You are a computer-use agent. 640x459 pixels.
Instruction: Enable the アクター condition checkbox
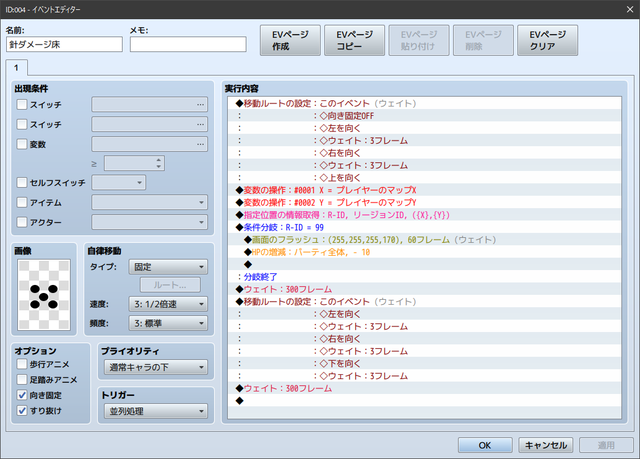pos(22,222)
